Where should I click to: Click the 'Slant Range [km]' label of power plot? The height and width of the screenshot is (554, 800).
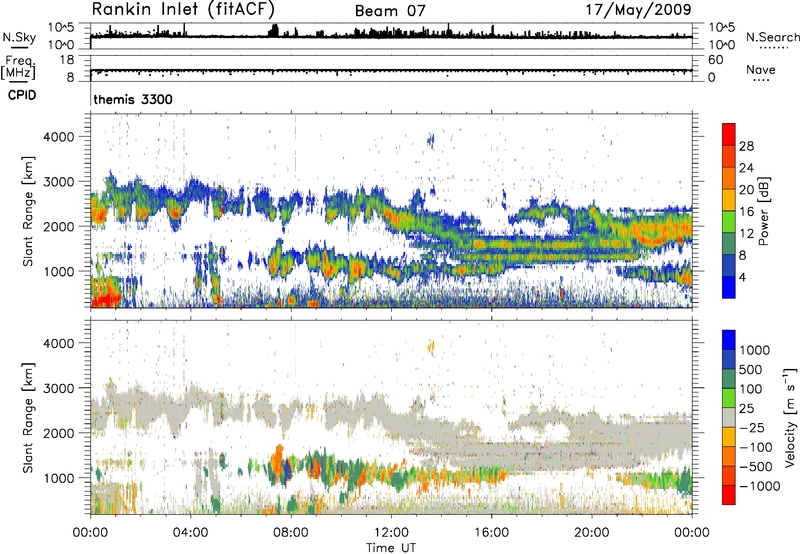pos(28,211)
